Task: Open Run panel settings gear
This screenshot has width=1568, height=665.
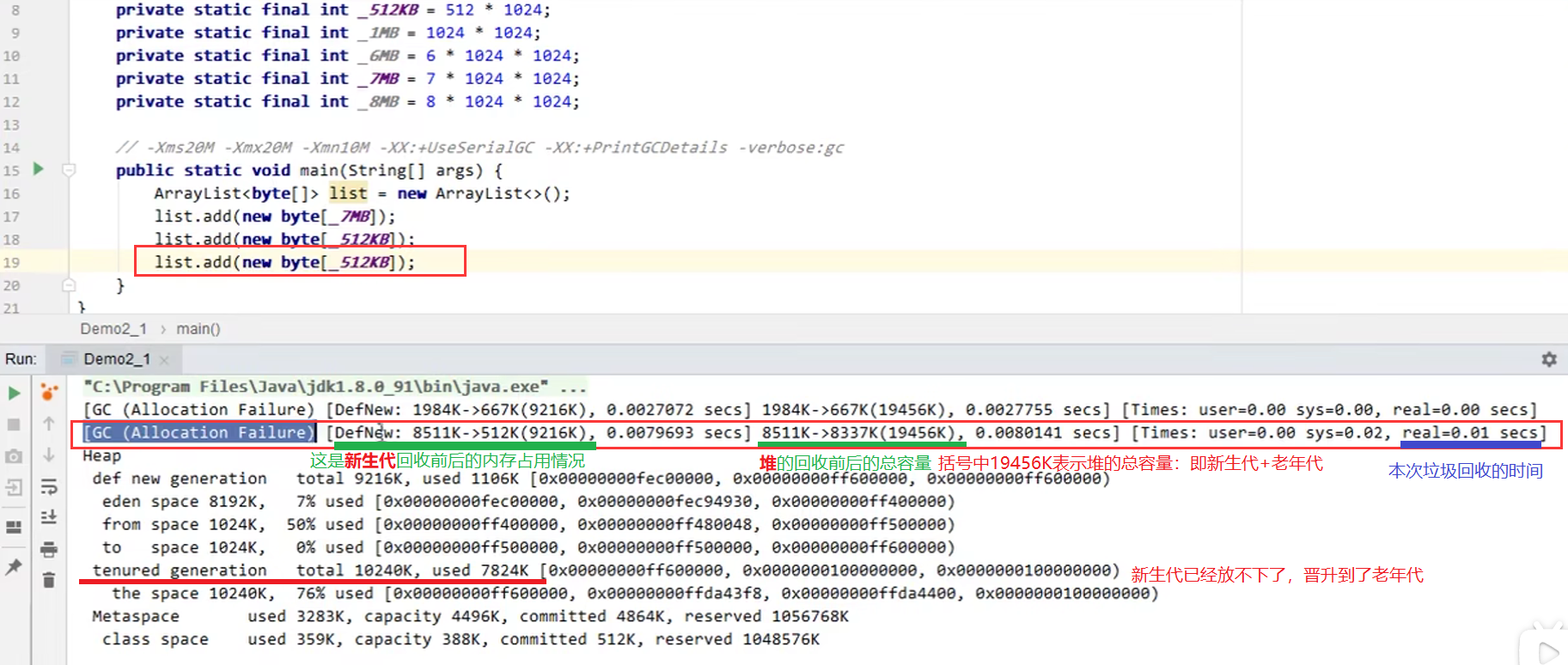Action: tap(1549, 359)
